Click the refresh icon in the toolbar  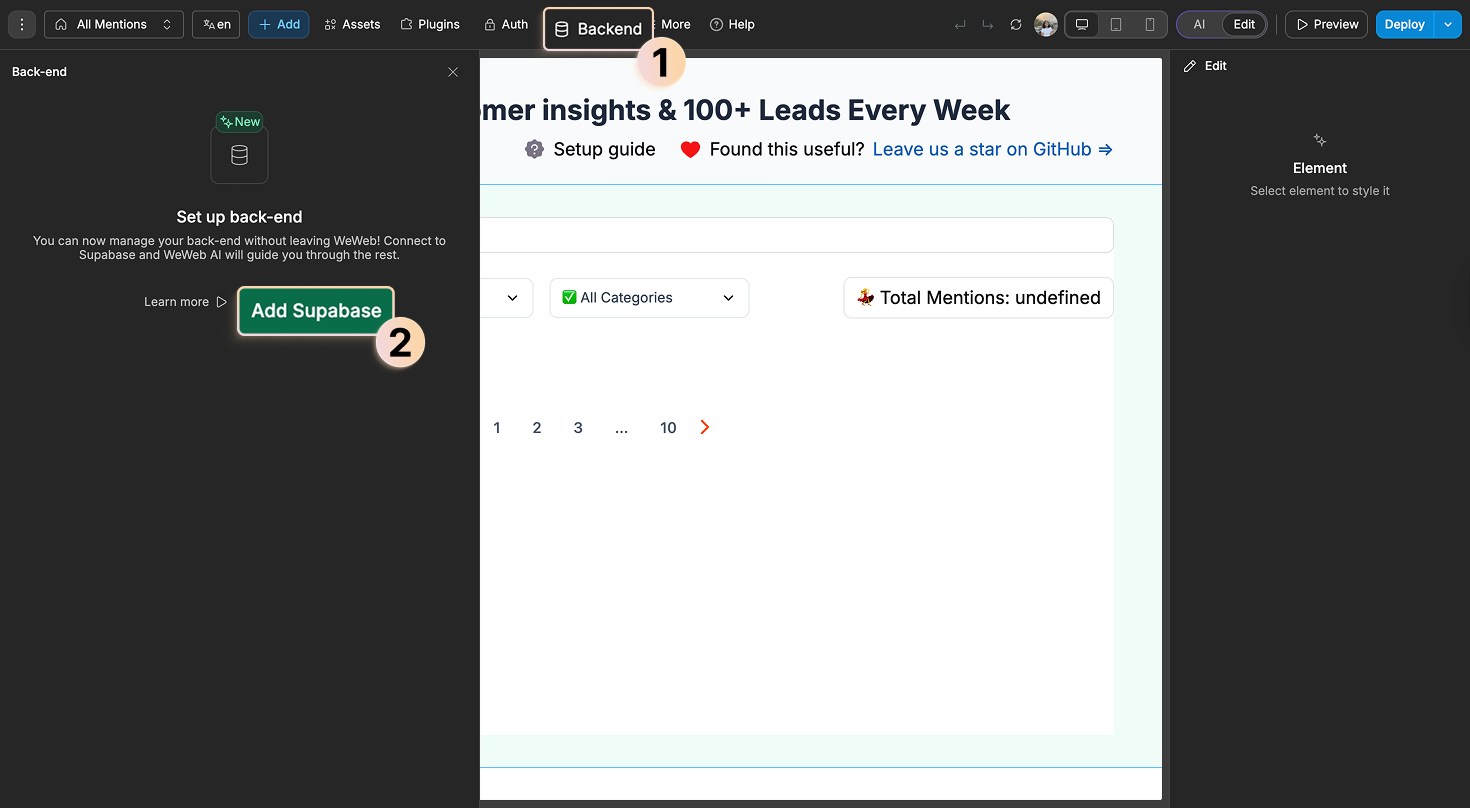(1015, 24)
